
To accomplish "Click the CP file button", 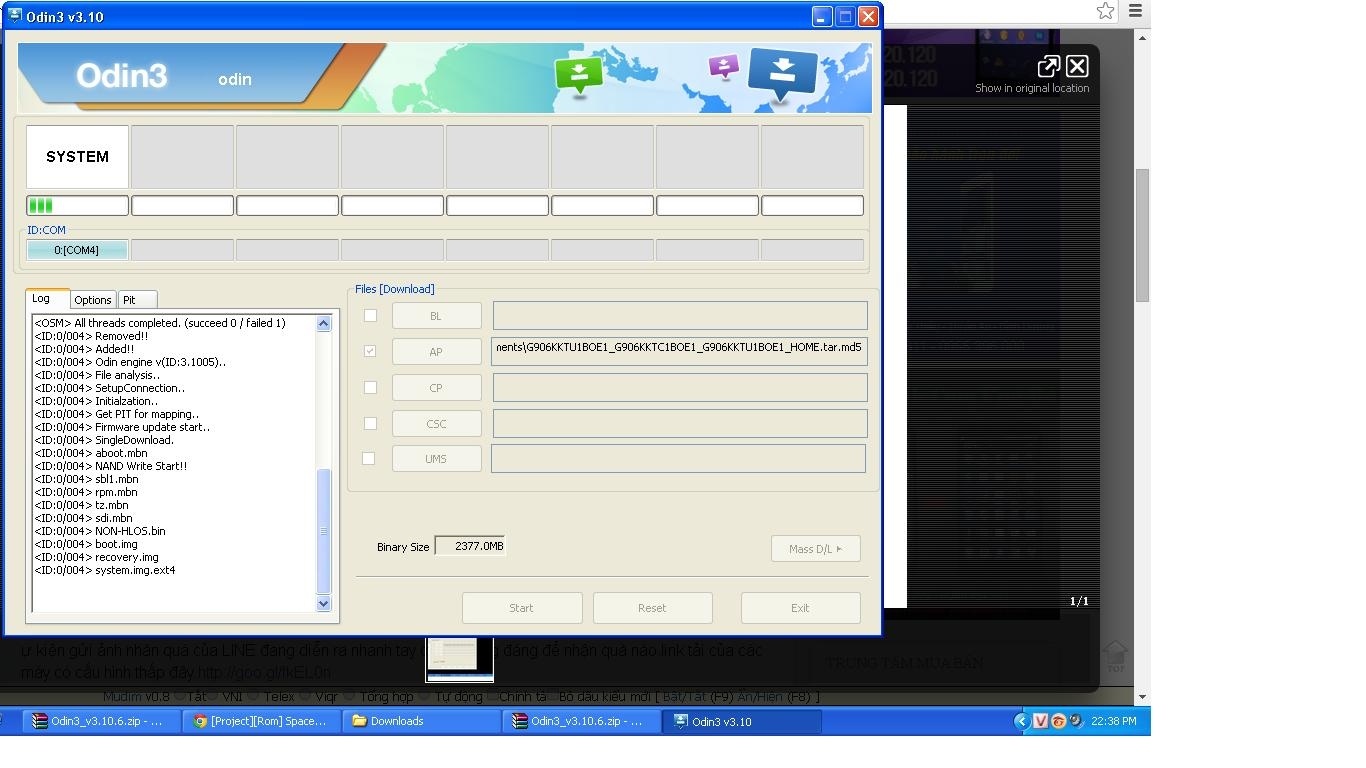I will tap(437, 388).
